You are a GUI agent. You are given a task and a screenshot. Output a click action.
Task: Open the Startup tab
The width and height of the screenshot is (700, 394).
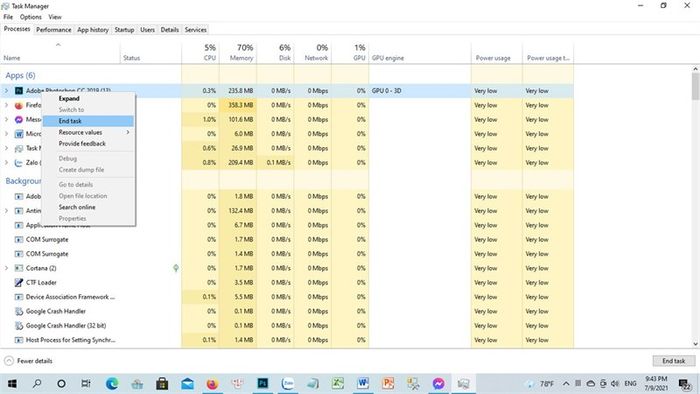124,29
